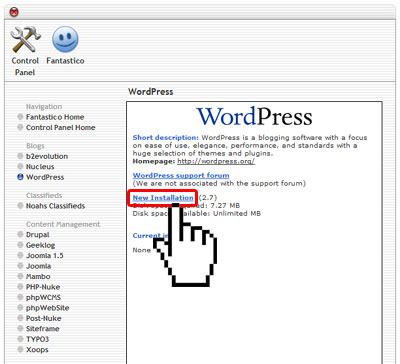This screenshot has height=364, width=400.
Task: Click the bullet icon beside Drupal
Action: pos(20,235)
